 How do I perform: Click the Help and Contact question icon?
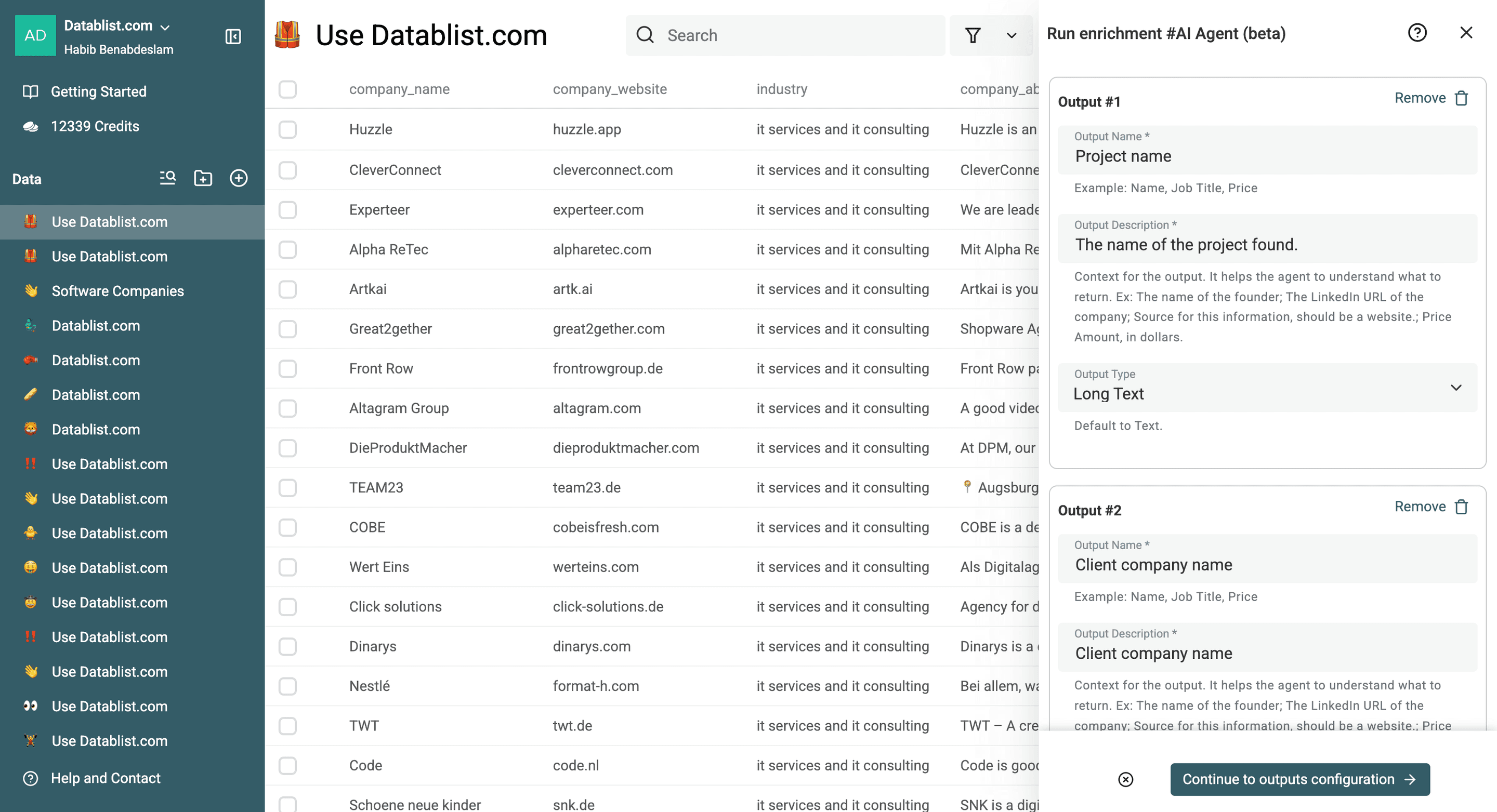click(30, 778)
